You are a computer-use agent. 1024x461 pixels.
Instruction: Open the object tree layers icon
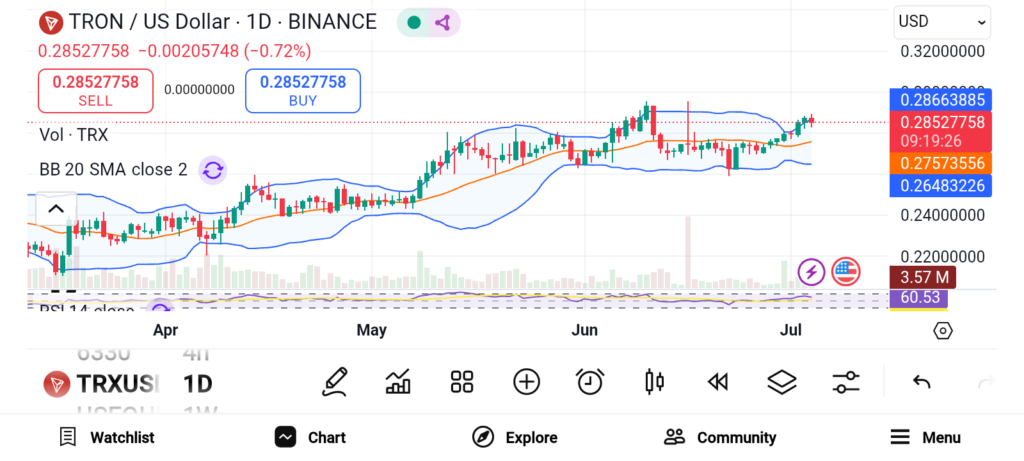pos(782,382)
